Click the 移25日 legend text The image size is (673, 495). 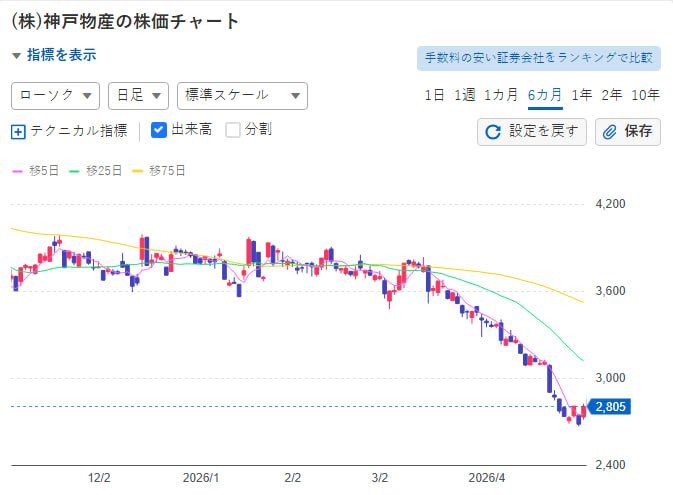coord(104,171)
